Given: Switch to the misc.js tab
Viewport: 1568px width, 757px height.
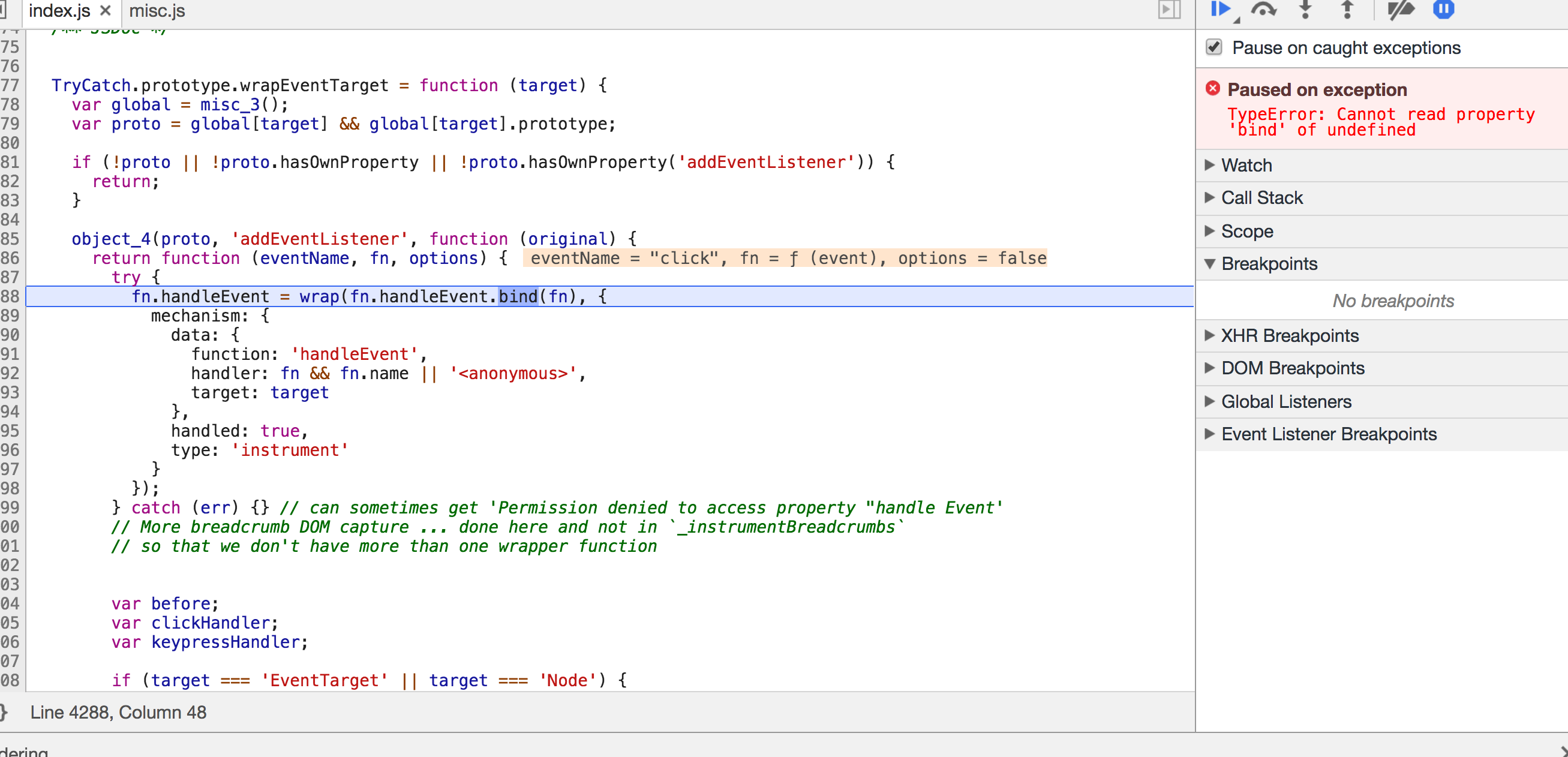Looking at the screenshot, I should (157, 10).
